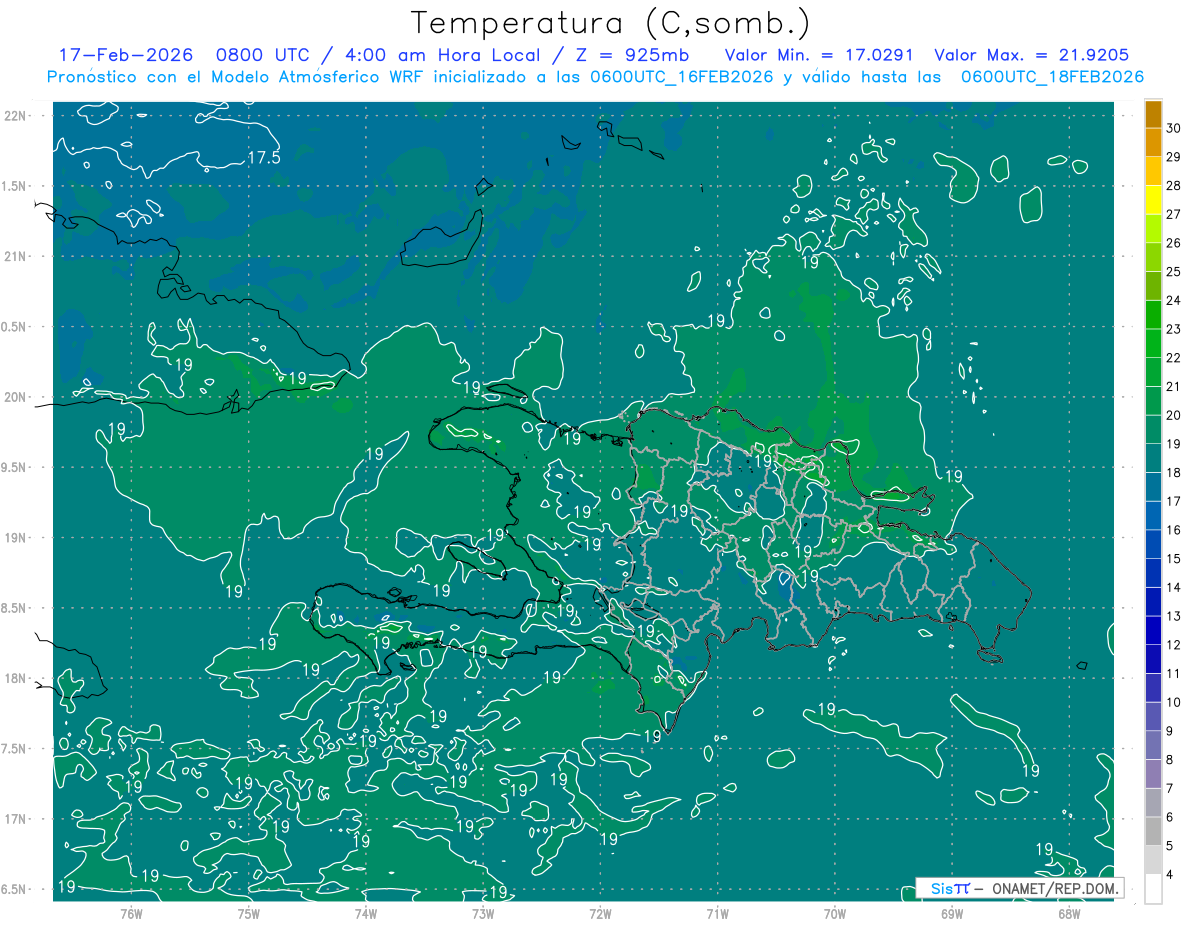1200x927 pixels.
Task: Click the '76W' longitude axis label
Action: click(x=131, y=913)
